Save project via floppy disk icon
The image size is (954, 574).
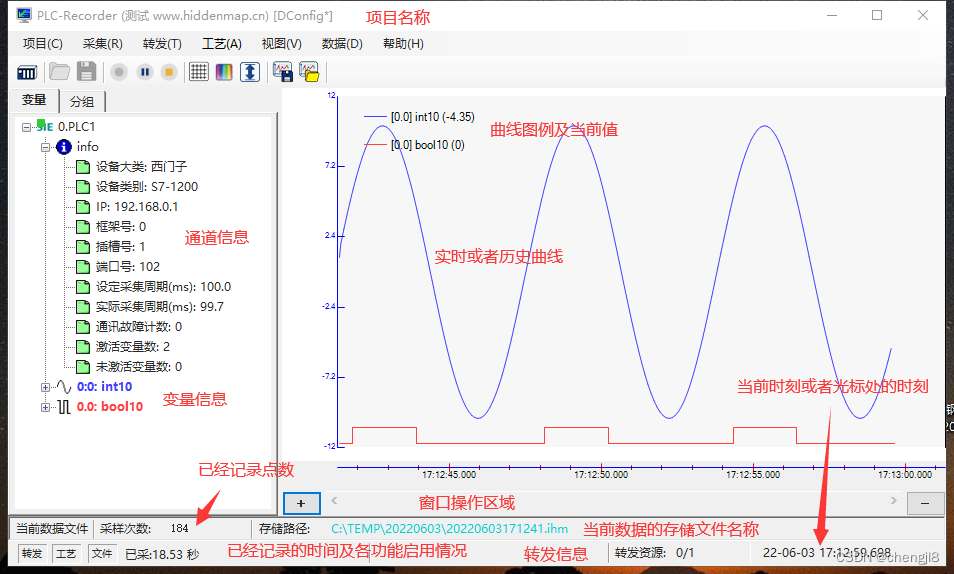tap(86, 72)
